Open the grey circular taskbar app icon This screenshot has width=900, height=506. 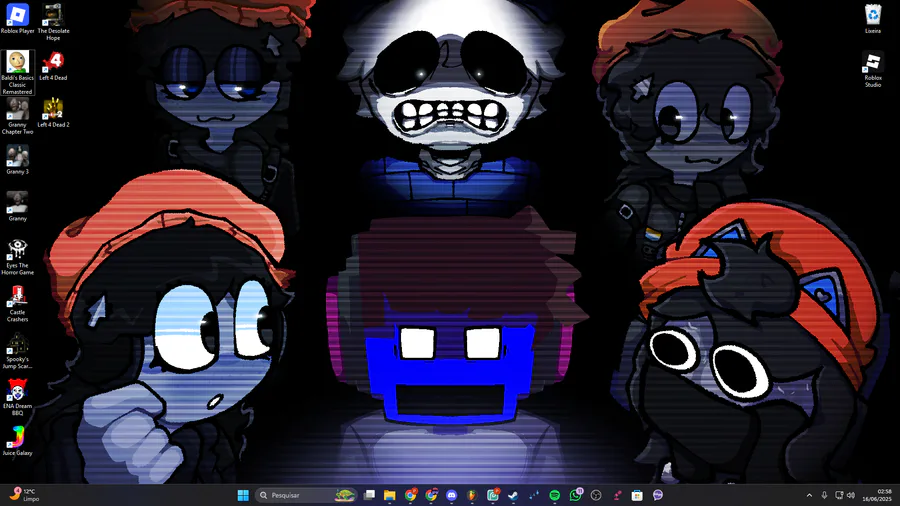[596, 495]
